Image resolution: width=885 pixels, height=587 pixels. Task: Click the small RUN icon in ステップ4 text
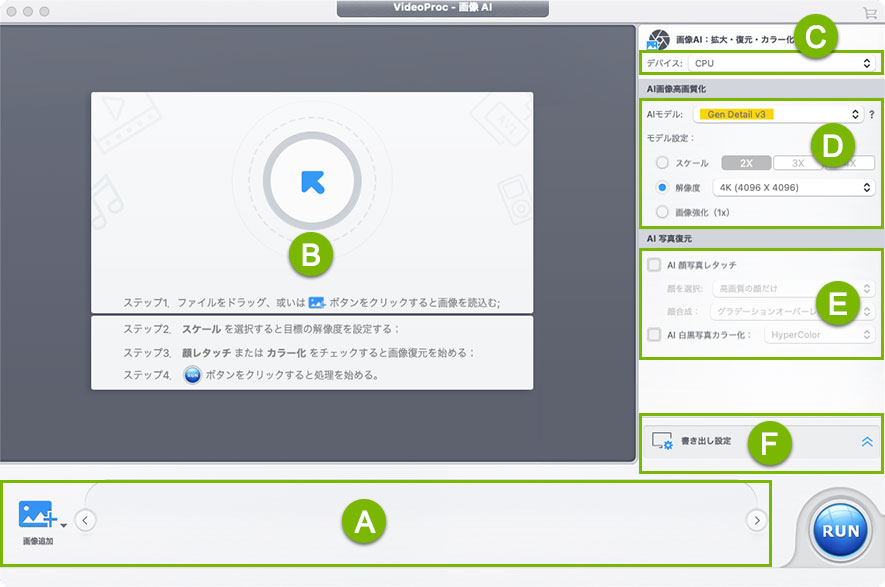point(192,375)
